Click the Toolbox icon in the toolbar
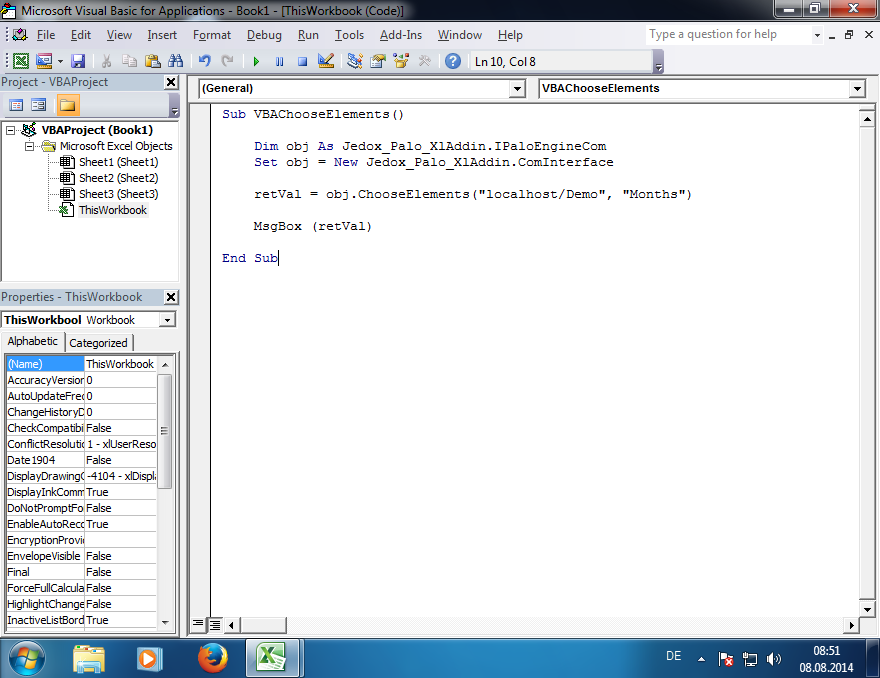The width and height of the screenshot is (880, 678). coord(425,61)
